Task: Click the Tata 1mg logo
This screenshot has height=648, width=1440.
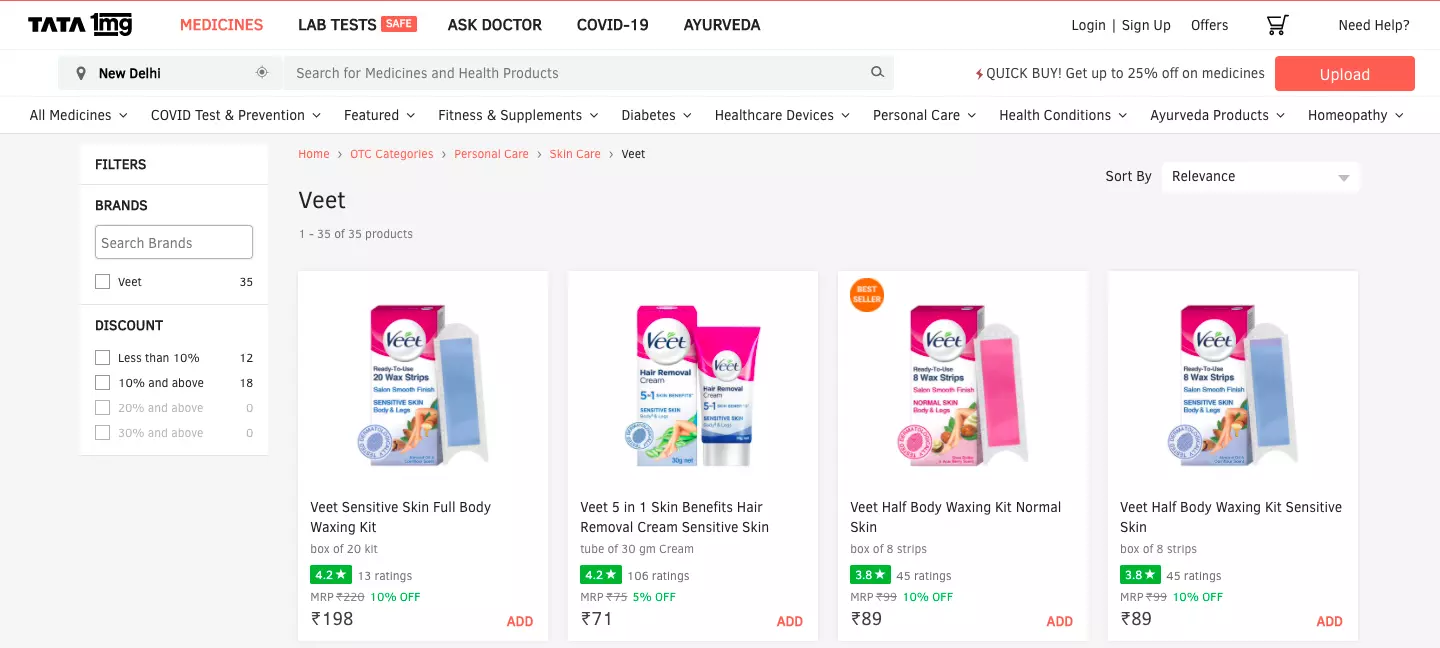Action: pyautogui.click(x=80, y=25)
